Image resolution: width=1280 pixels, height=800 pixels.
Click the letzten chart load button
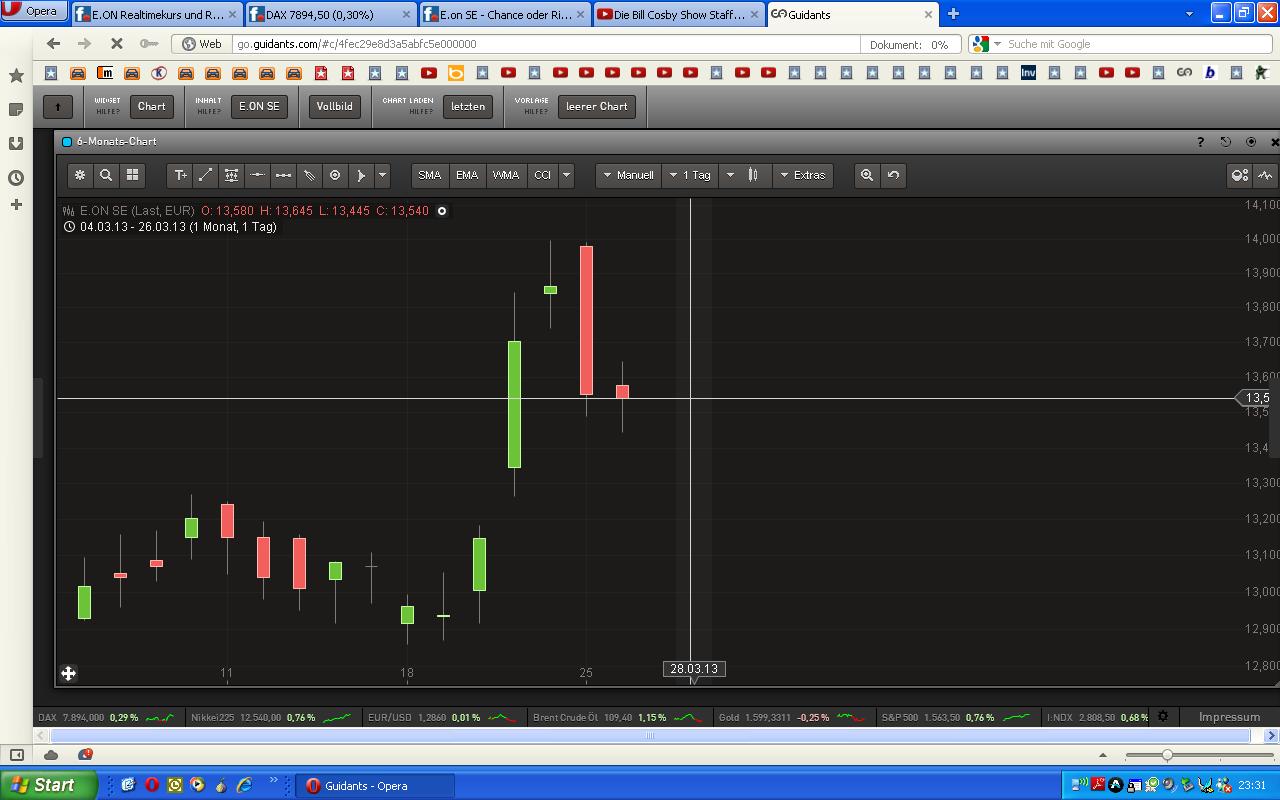click(x=468, y=106)
